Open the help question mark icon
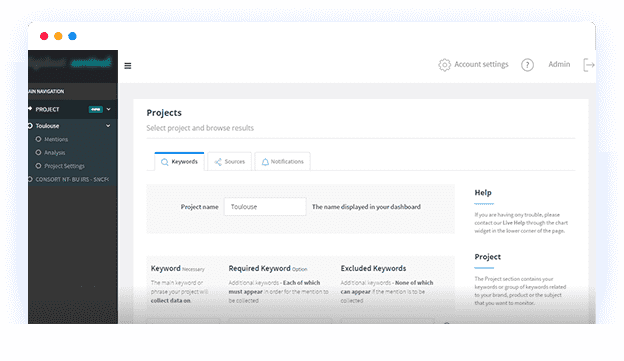Viewport: 624px width, 361px height. point(527,65)
